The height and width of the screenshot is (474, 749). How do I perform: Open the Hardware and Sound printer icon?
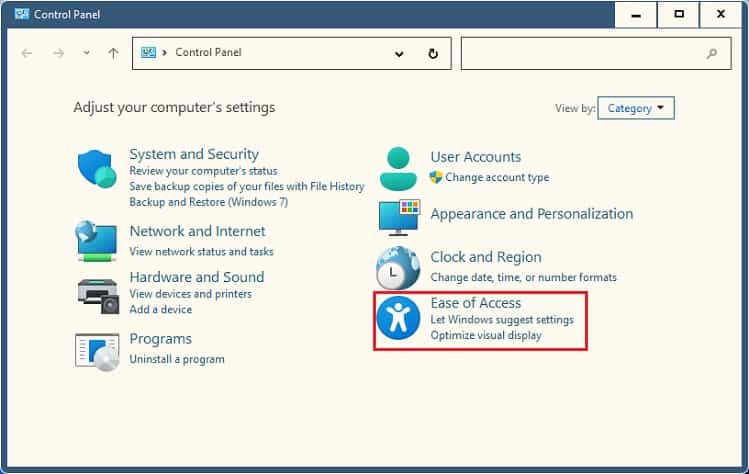[98, 296]
